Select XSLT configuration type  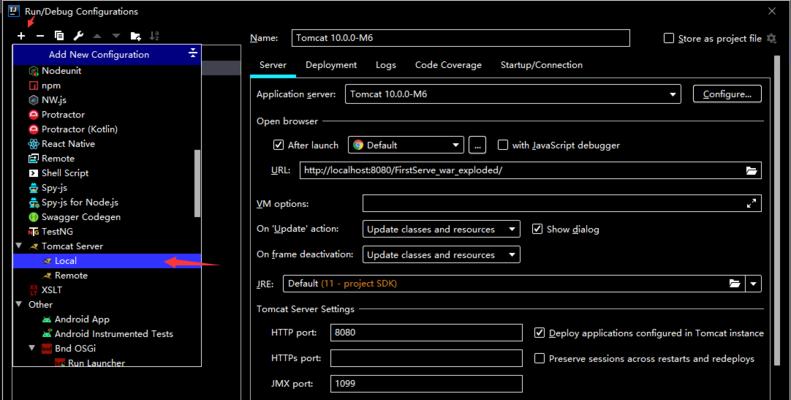click(x=107, y=290)
